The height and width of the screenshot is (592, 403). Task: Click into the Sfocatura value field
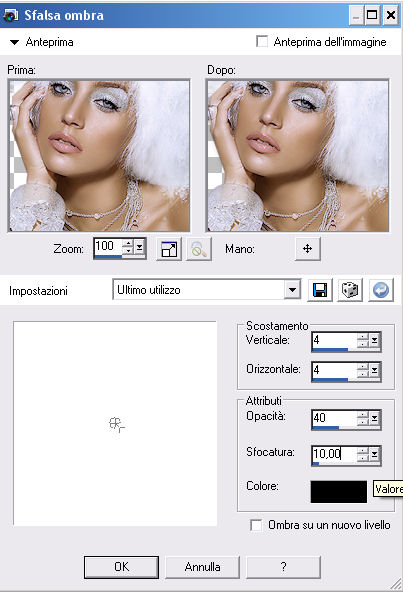pos(335,454)
